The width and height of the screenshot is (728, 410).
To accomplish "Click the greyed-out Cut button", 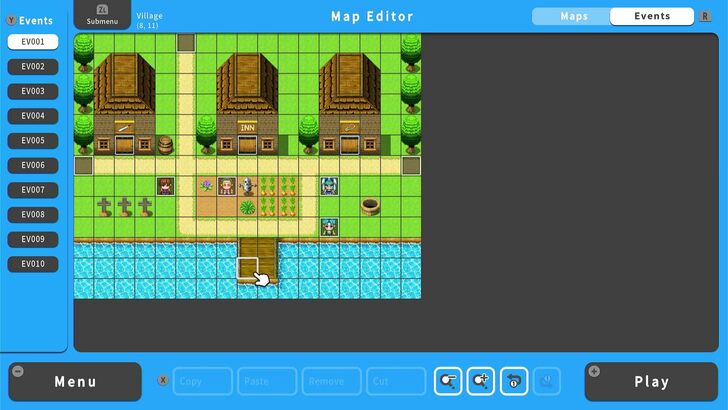I will tap(396, 381).
